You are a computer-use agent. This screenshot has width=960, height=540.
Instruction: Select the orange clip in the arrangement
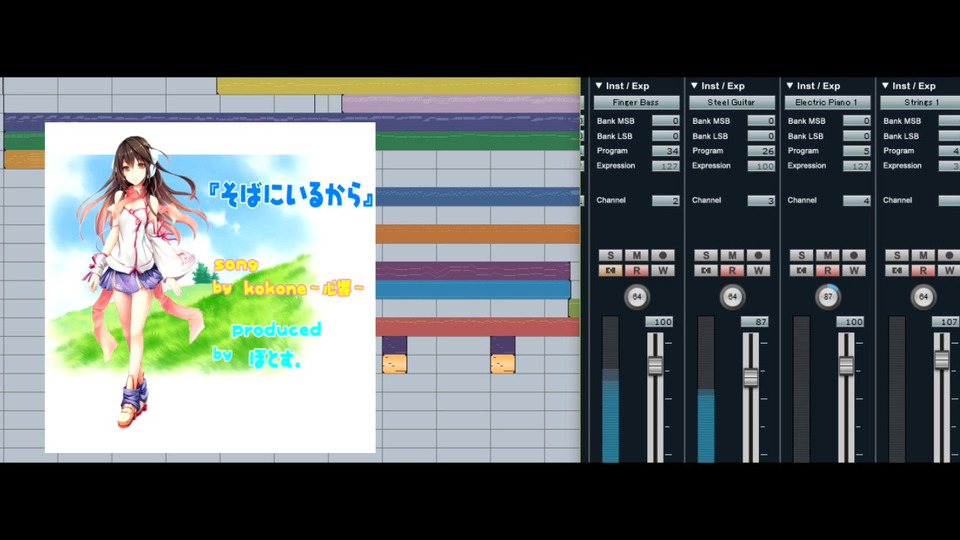478,234
